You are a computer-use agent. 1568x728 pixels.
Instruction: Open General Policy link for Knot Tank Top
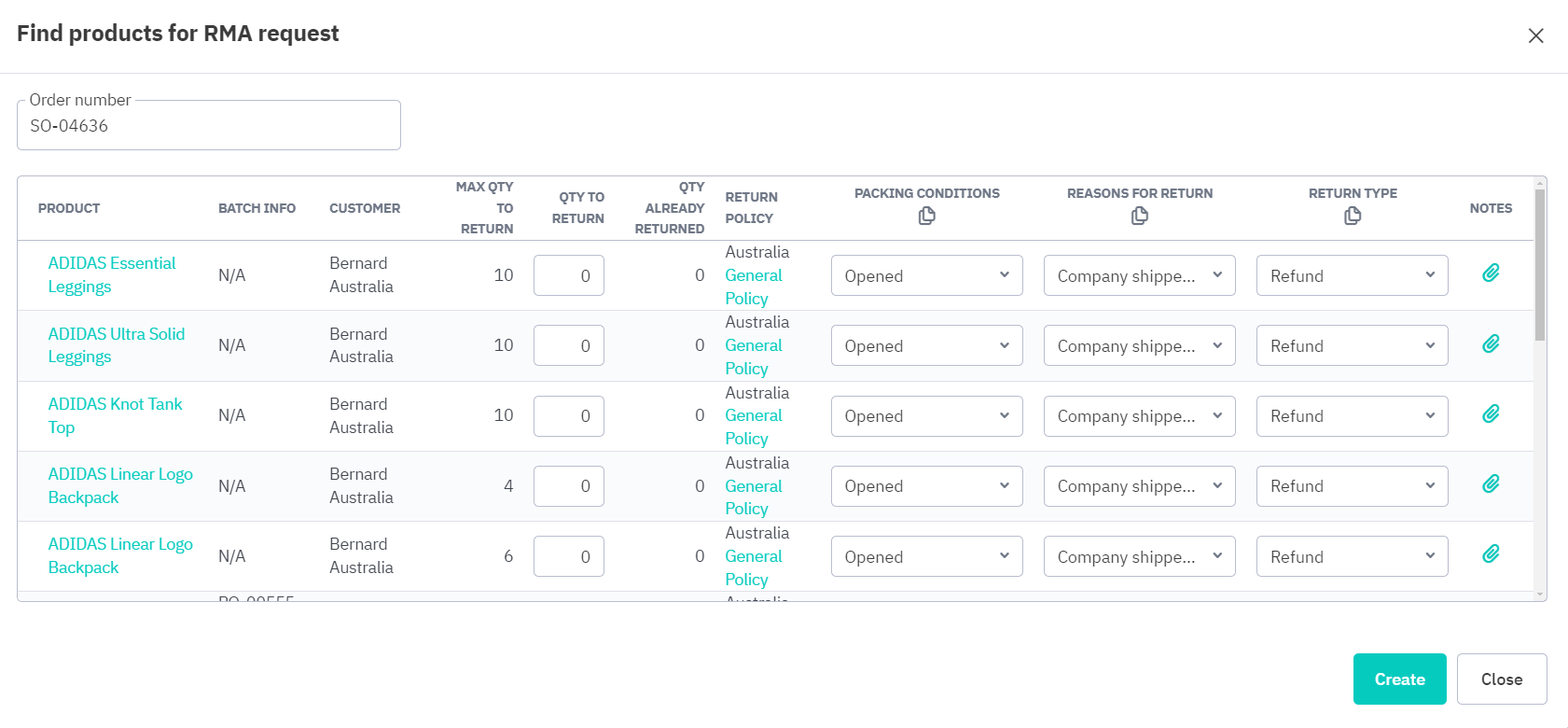pos(753,427)
